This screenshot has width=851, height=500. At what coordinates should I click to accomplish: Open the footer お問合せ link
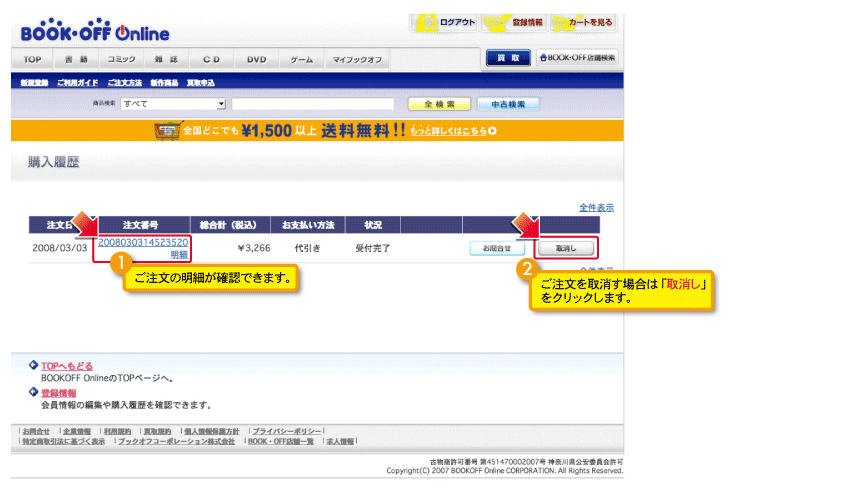[x=36, y=432]
